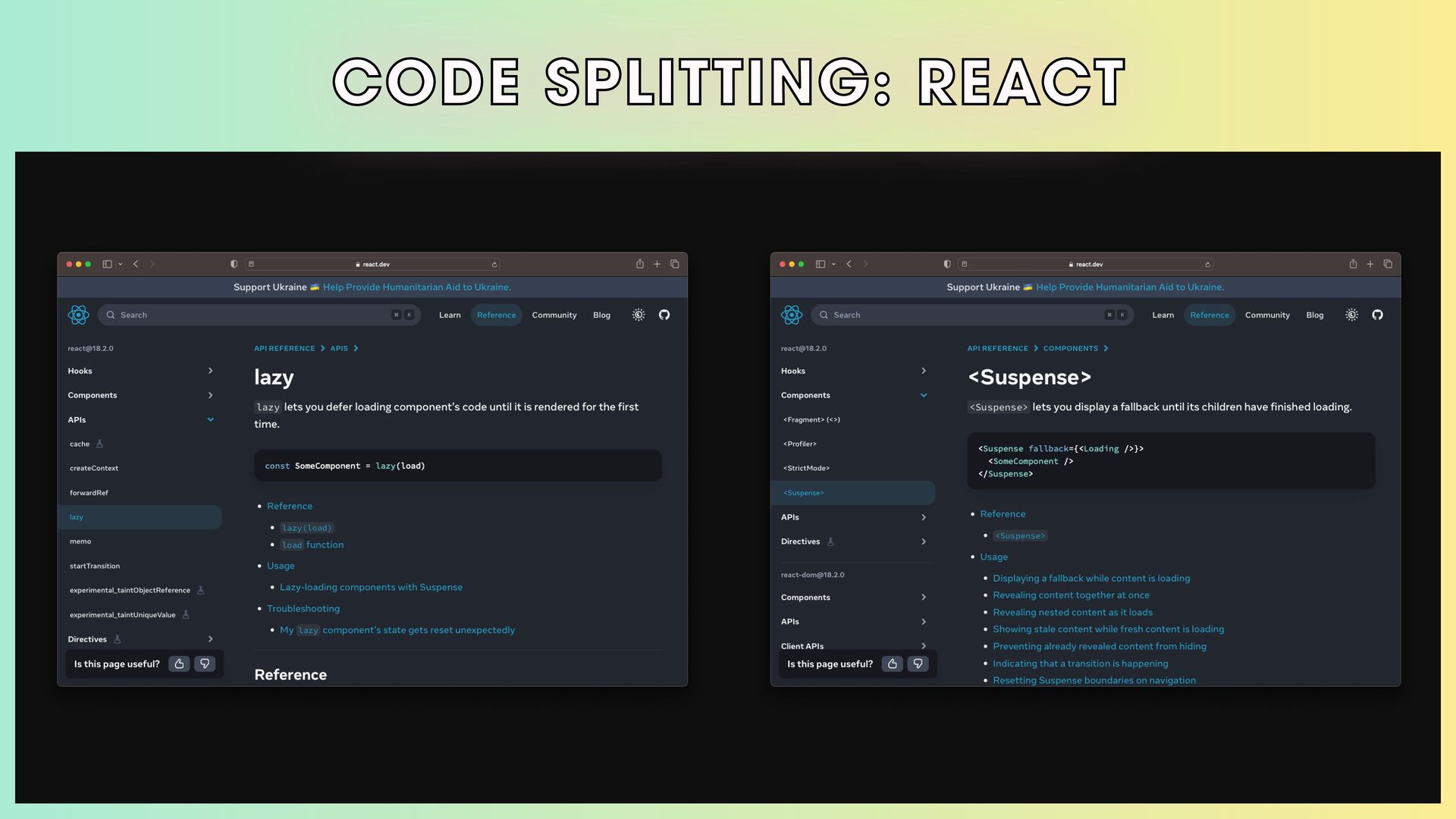Open Community tab in right window
This screenshot has width=1456, height=819.
tap(1267, 315)
